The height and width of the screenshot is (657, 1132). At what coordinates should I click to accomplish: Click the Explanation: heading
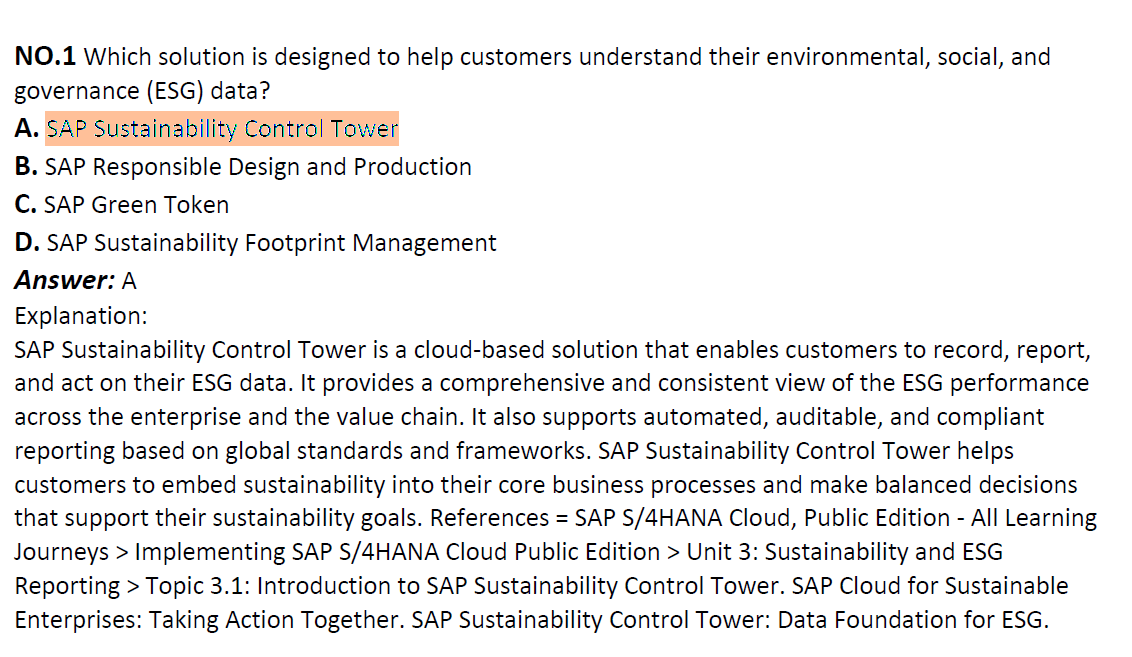[81, 316]
